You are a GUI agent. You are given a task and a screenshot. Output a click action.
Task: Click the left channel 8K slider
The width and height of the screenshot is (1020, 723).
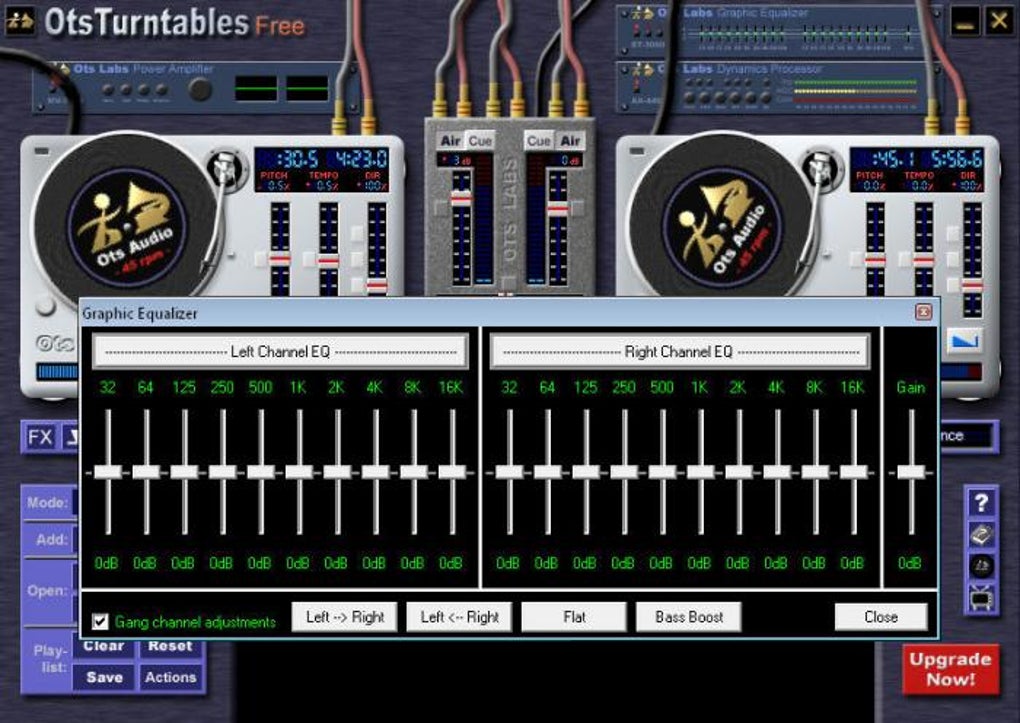point(414,472)
